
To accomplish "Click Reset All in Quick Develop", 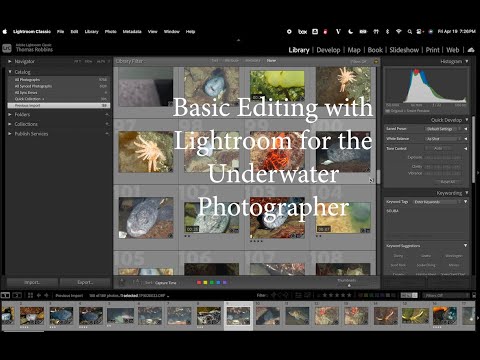I will tap(447, 182).
